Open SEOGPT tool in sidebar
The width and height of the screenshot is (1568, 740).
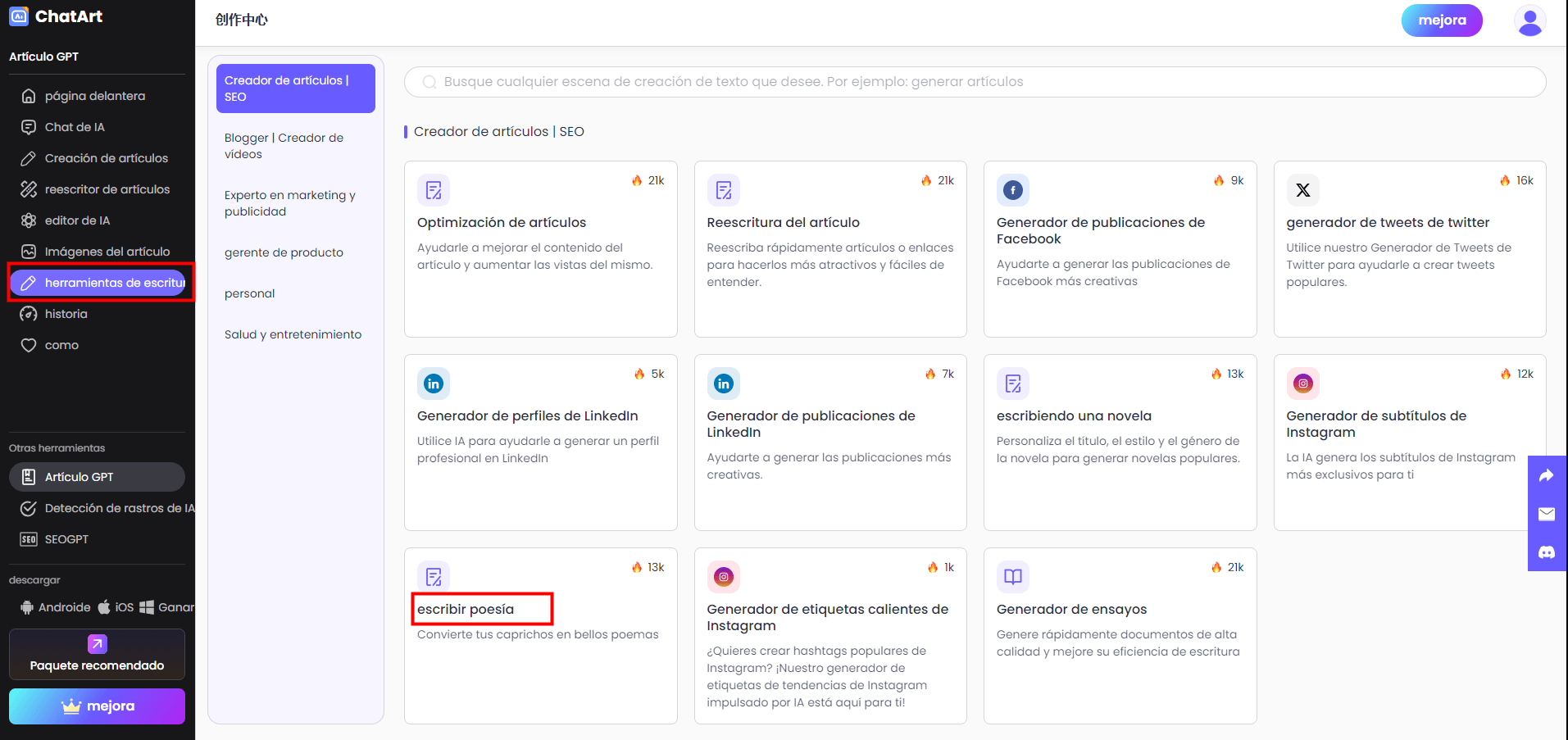click(98, 539)
